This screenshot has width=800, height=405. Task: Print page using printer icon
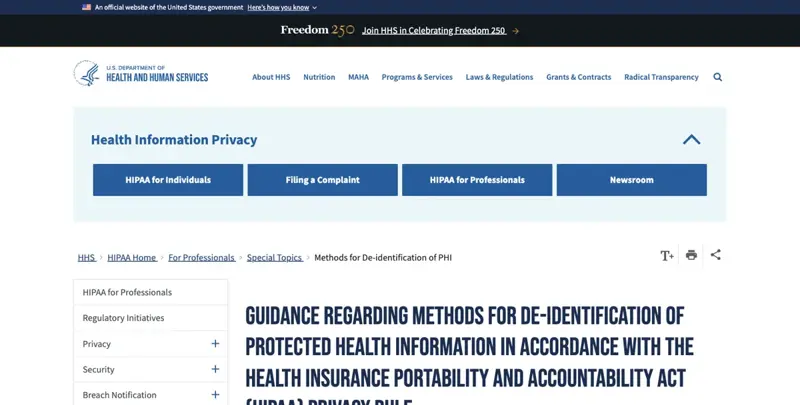(691, 255)
